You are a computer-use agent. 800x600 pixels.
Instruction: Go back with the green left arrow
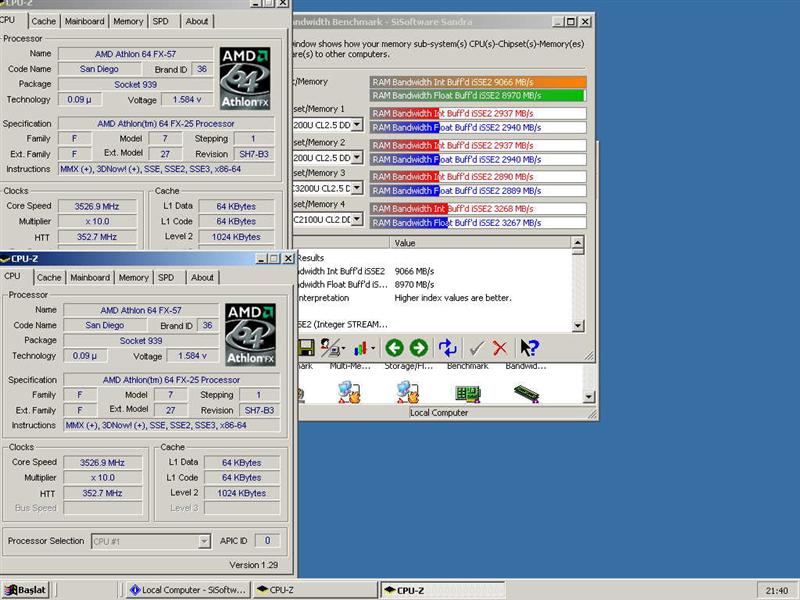point(394,348)
